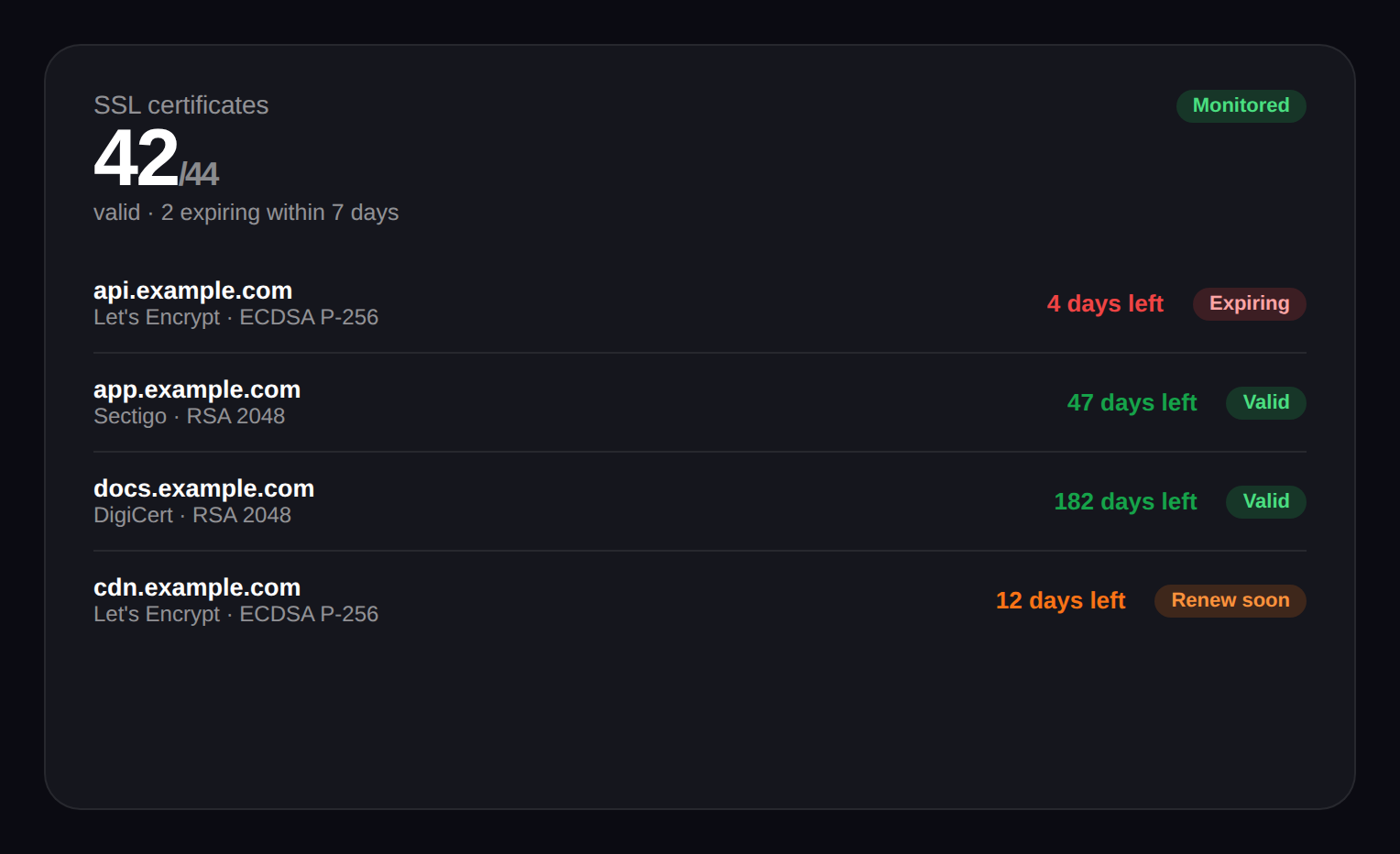Click the Renew soon badge

(x=1230, y=600)
